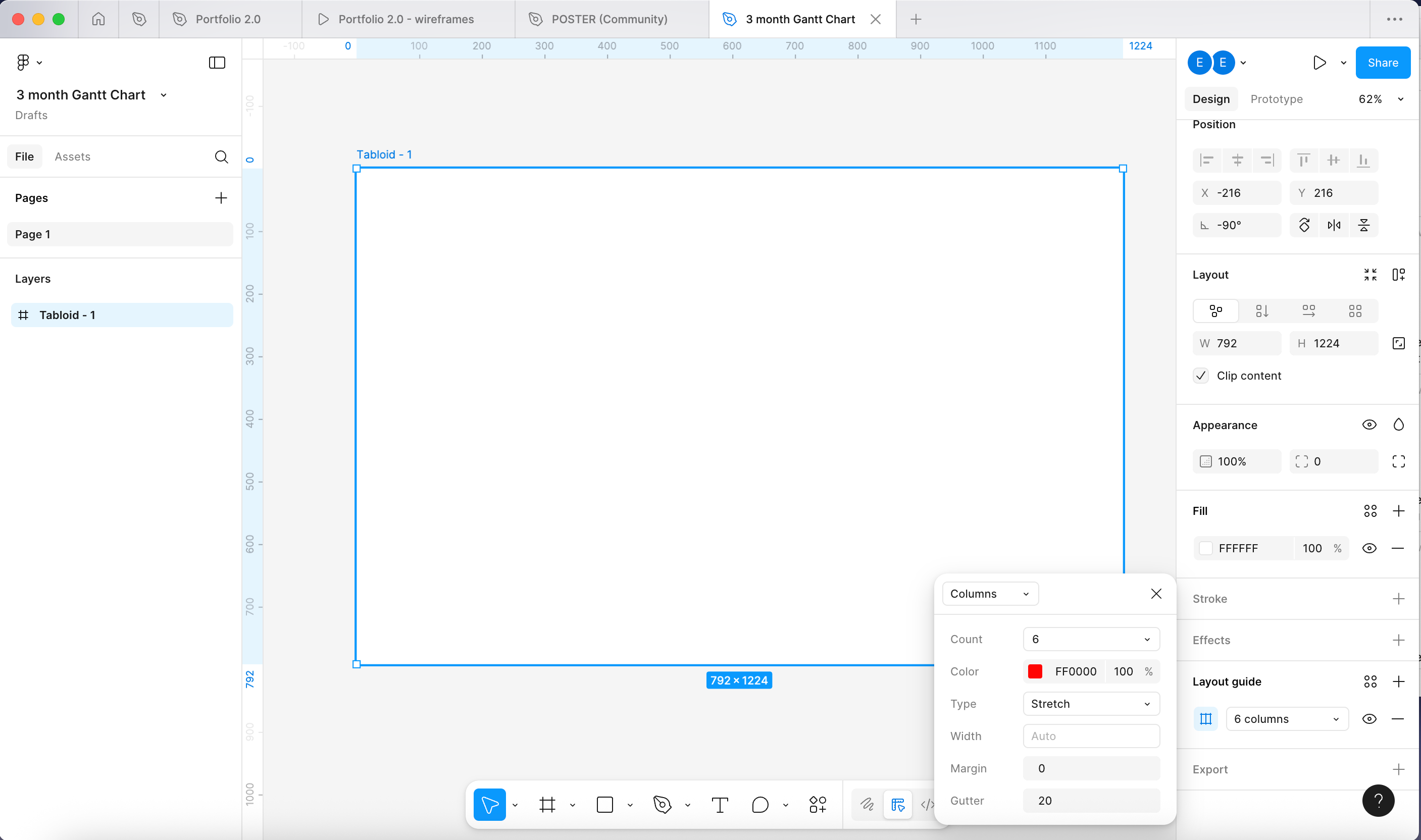The image size is (1421, 840).
Task: Add a new page with plus icon
Action: 221,197
